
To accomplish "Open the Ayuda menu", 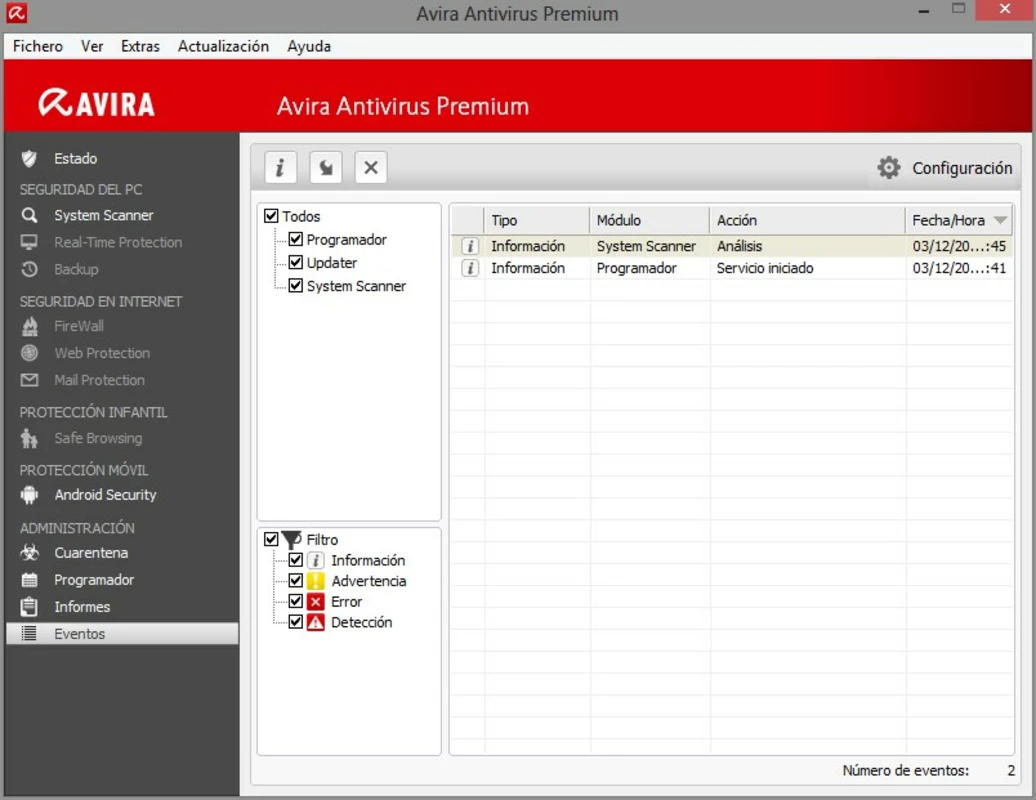I will tap(309, 47).
